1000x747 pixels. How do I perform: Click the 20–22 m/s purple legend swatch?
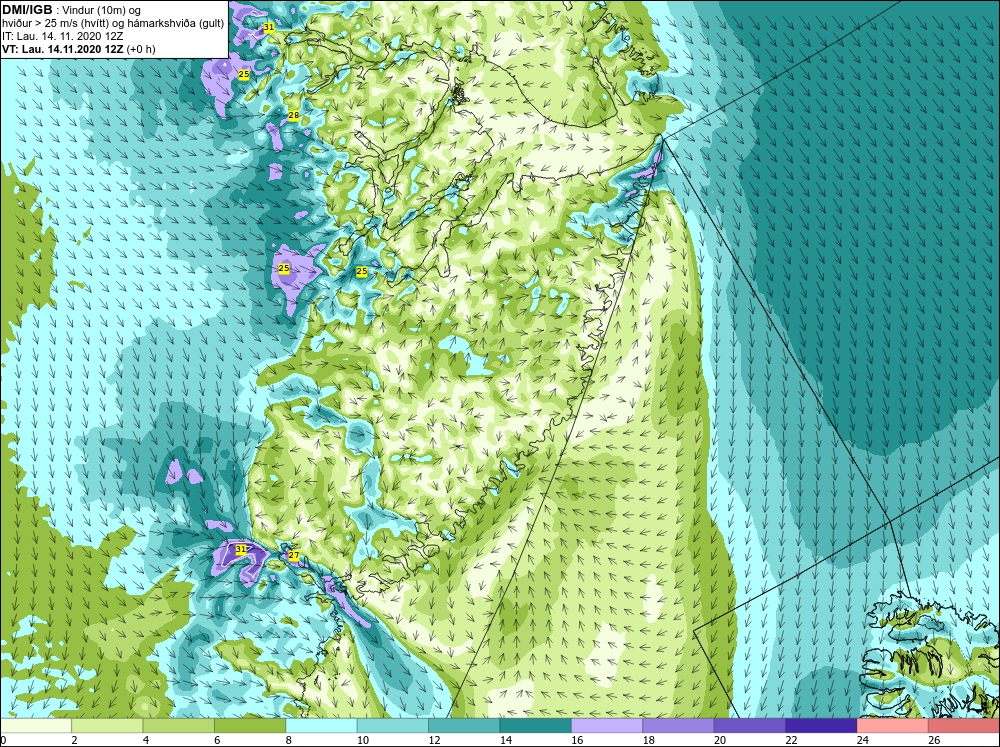pyautogui.click(x=750, y=726)
